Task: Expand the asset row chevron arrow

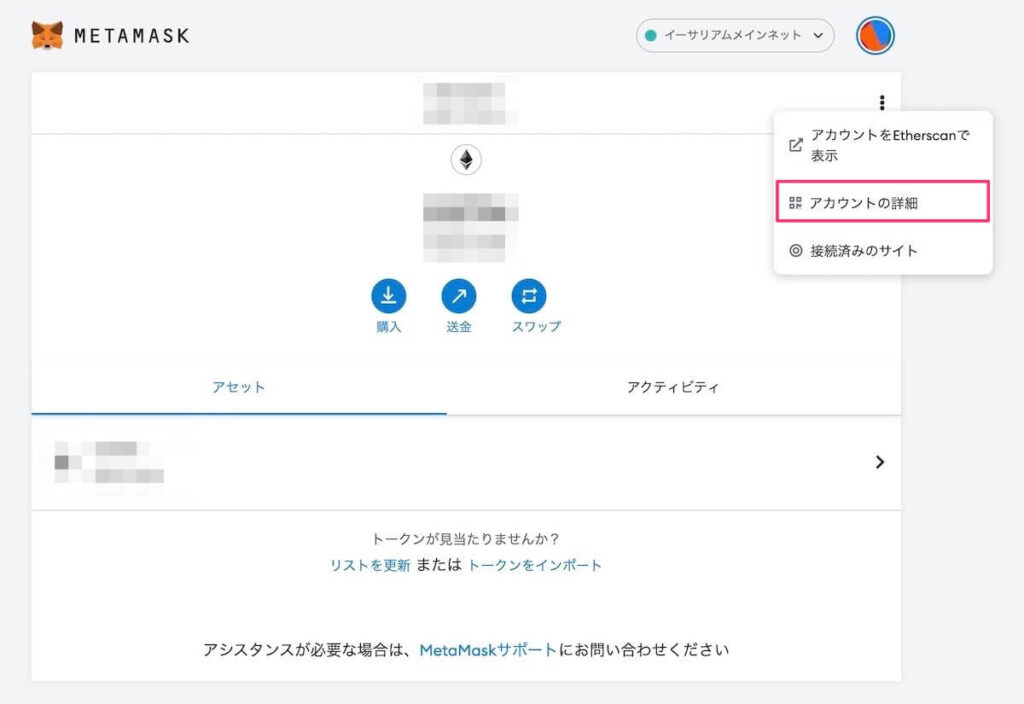Action: pyautogui.click(x=879, y=462)
